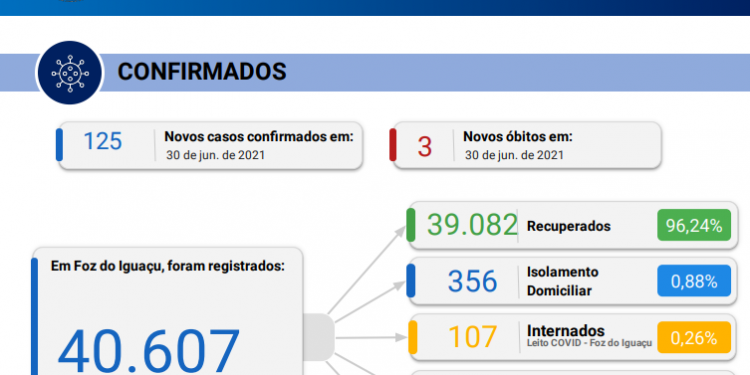
Task: Click the green 96,24% badge
Action: [x=694, y=225]
